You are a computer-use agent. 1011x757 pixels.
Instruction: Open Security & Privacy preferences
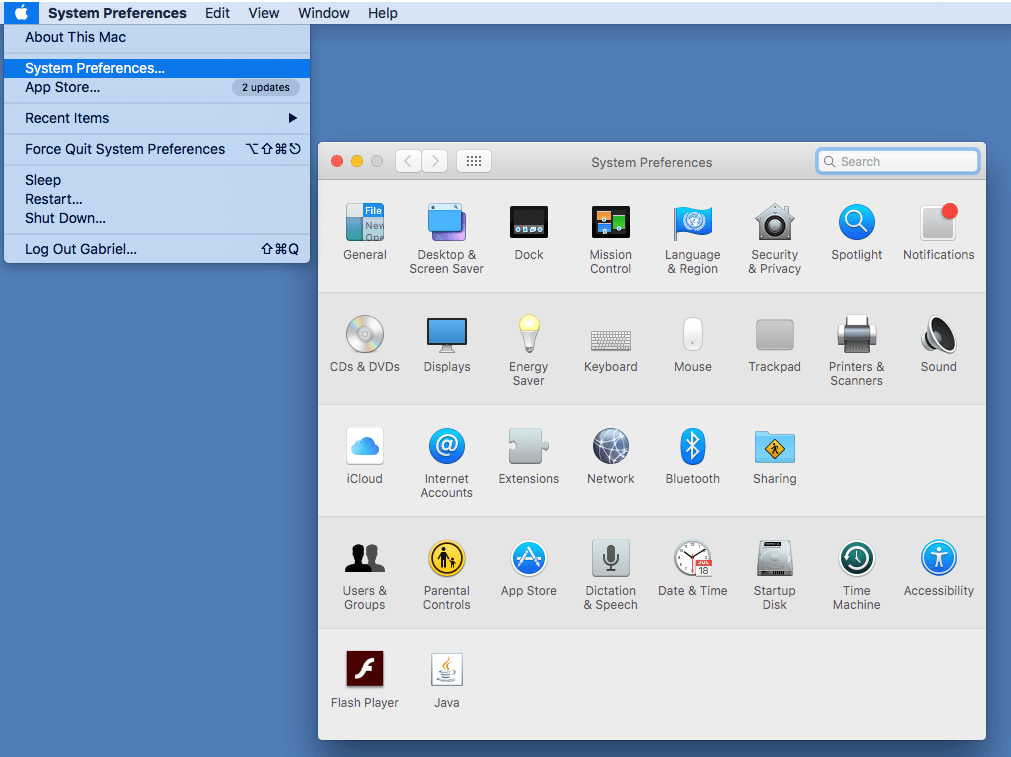point(774,239)
